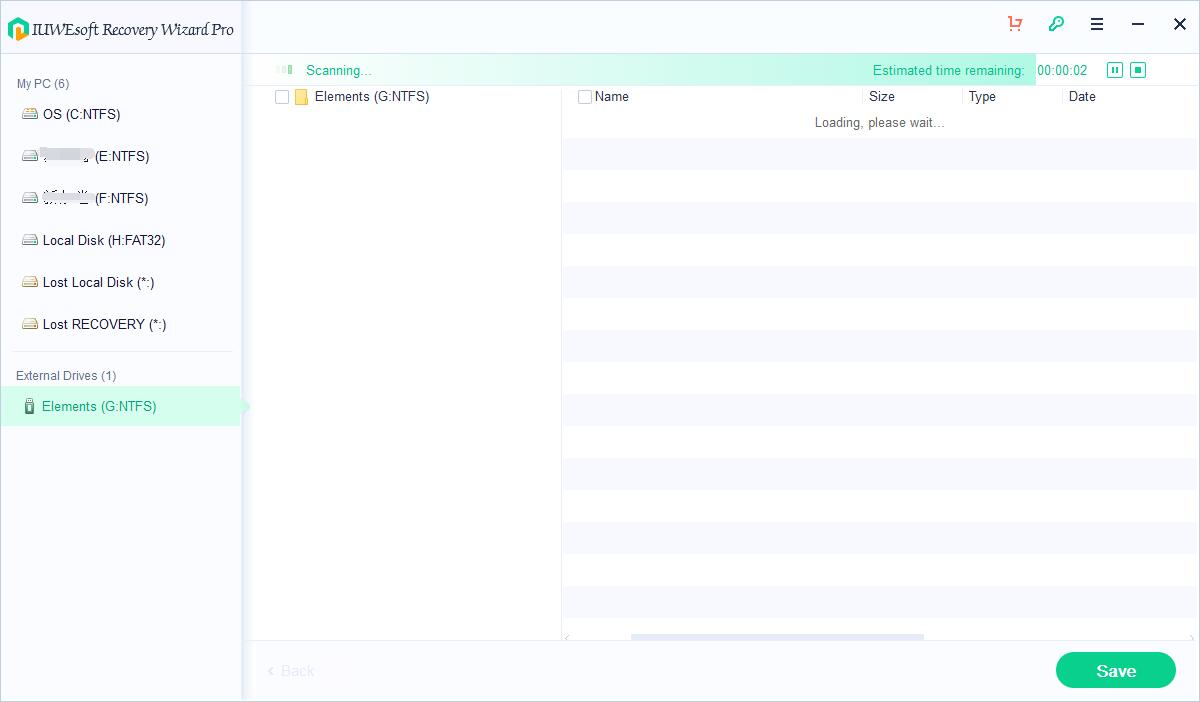
Task: Stop the scan
Action: click(x=1138, y=70)
